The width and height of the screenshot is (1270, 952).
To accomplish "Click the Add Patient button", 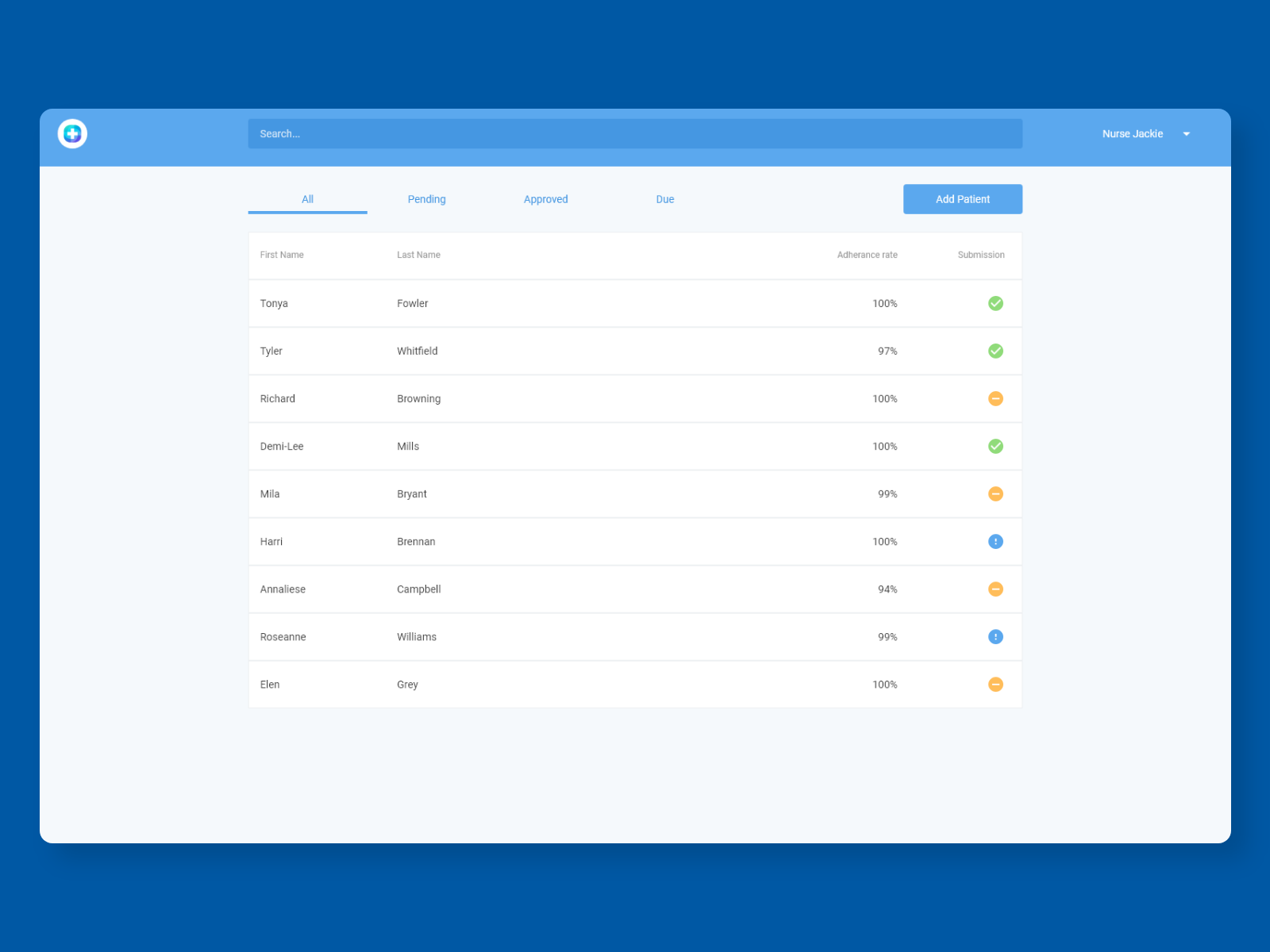I will (x=962, y=199).
